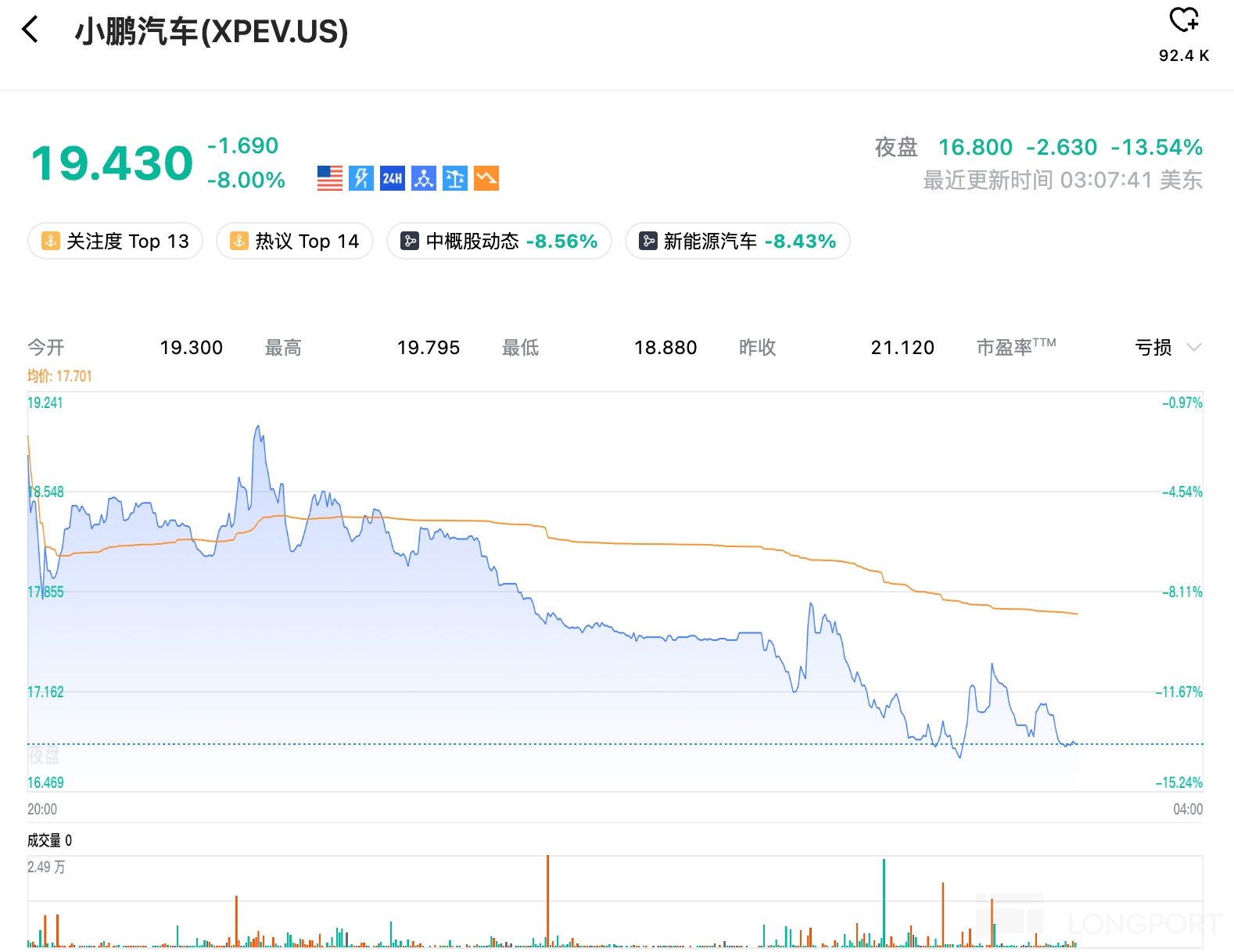Click the 均价 17.701 average price label
Screen dimensions: 1234x952
click(x=59, y=376)
